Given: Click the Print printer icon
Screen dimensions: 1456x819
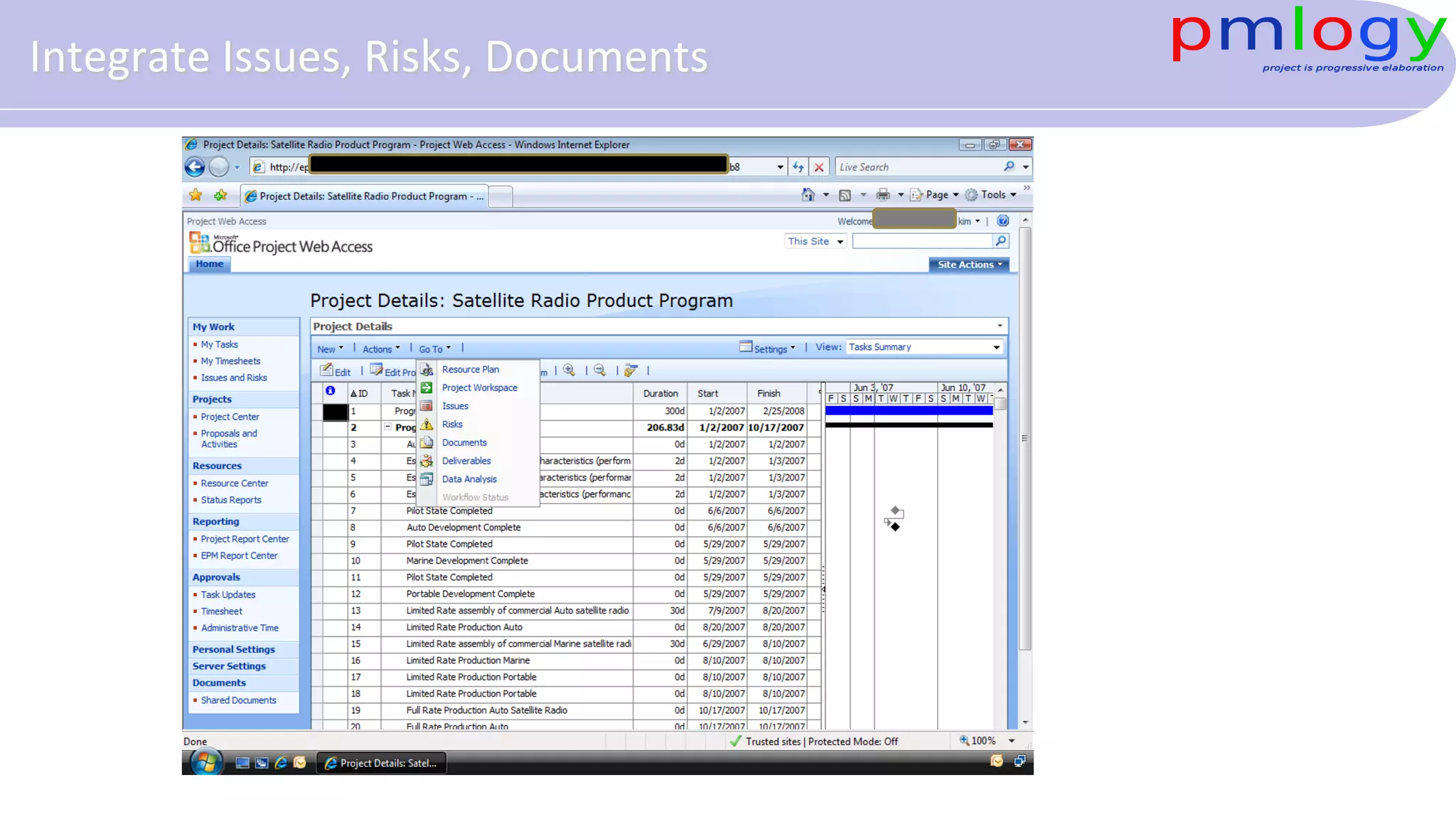Looking at the screenshot, I should [x=883, y=195].
